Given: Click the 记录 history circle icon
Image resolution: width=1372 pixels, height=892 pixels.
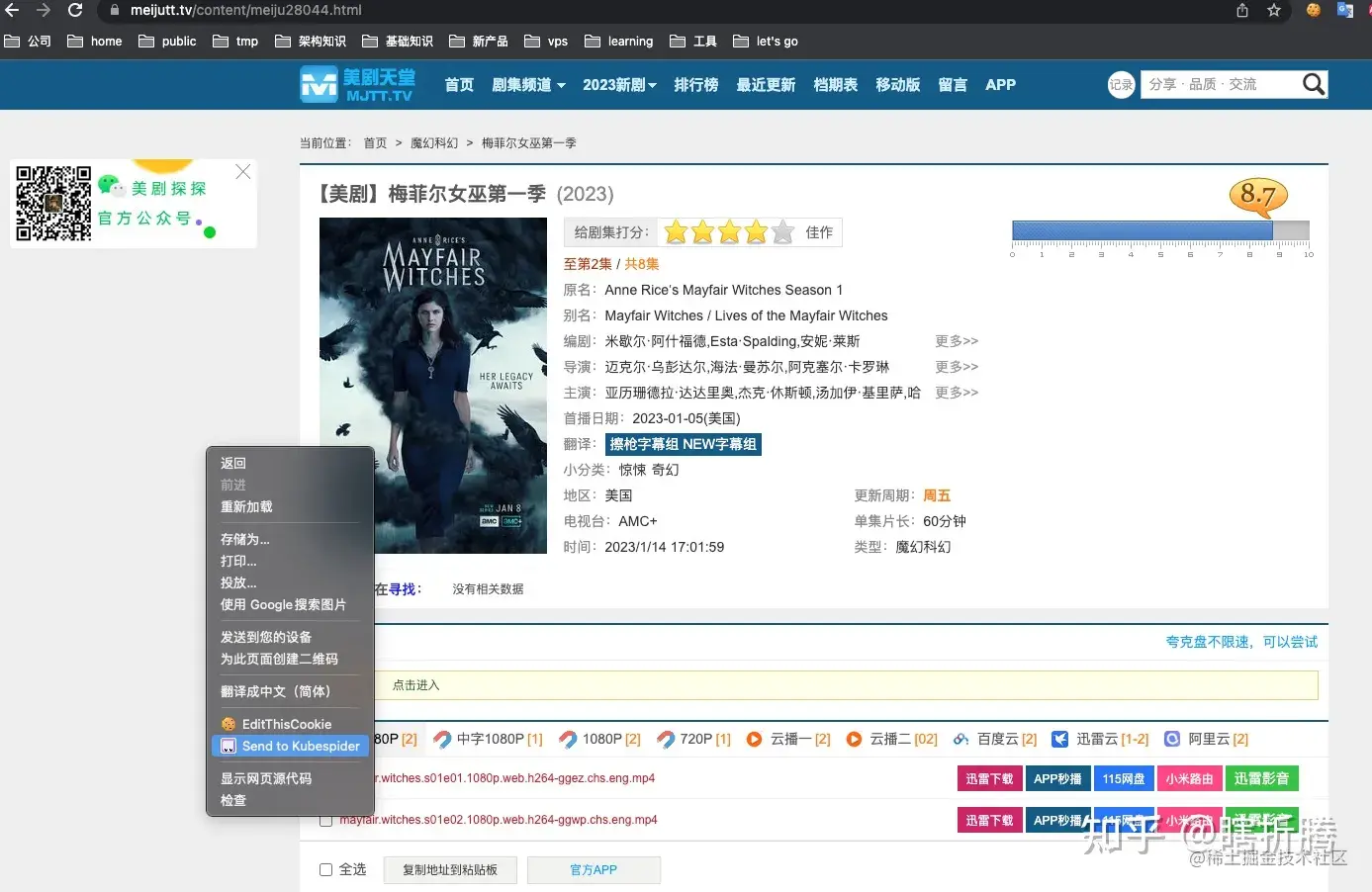Looking at the screenshot, I should click(x=1121, y=85).
